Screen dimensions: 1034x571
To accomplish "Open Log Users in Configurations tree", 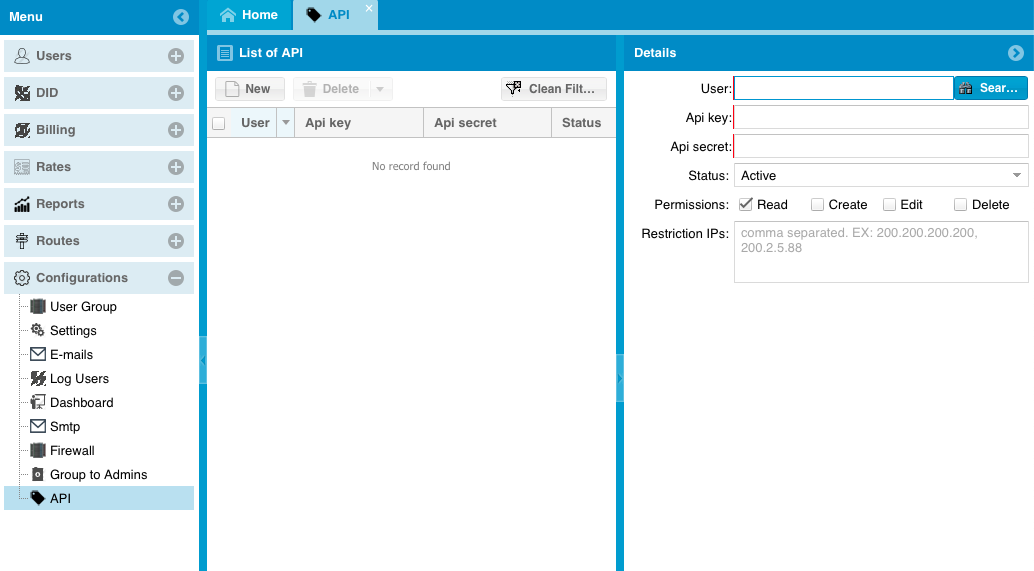I will (79, 378).
